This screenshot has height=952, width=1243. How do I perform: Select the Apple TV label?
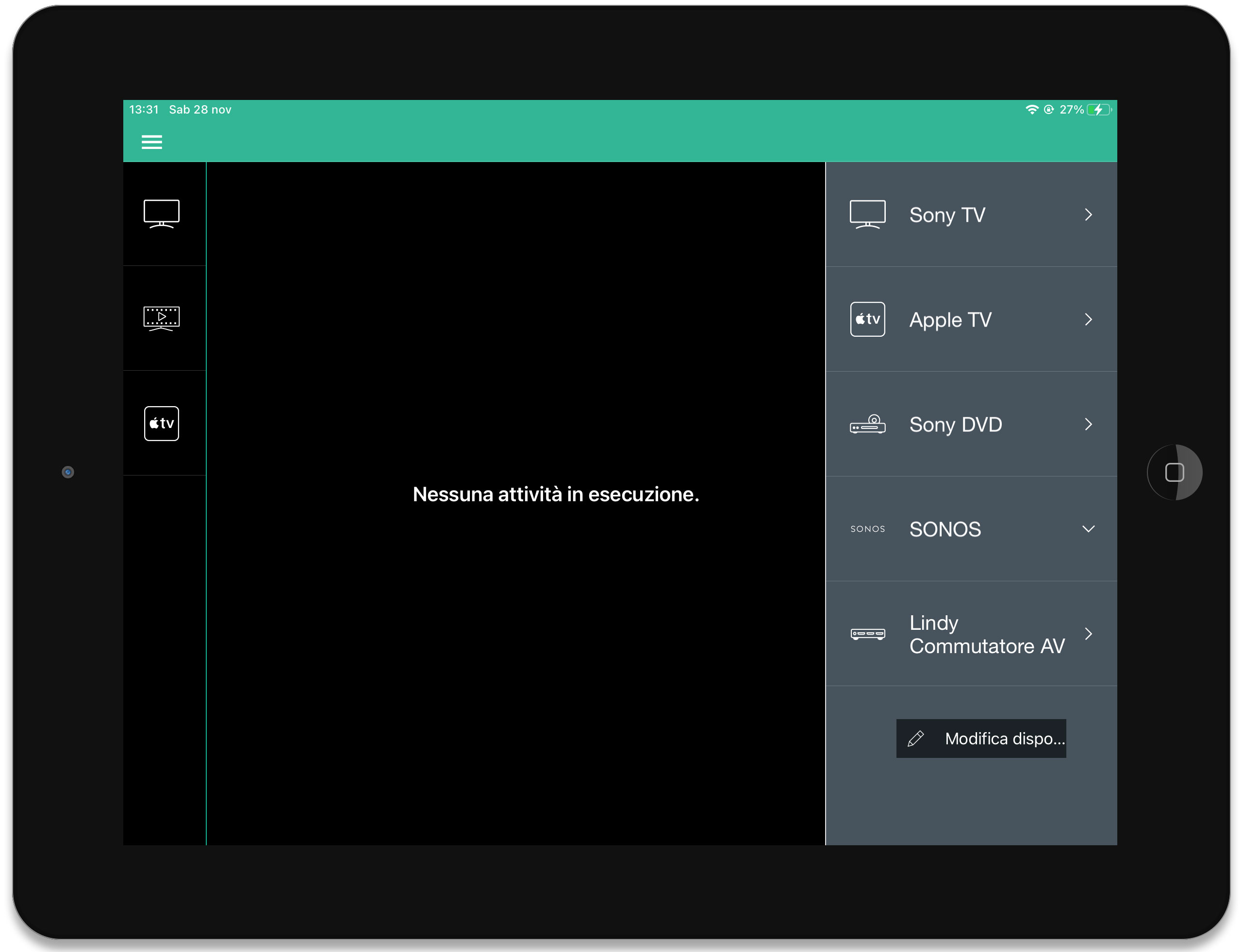point(950,320)
